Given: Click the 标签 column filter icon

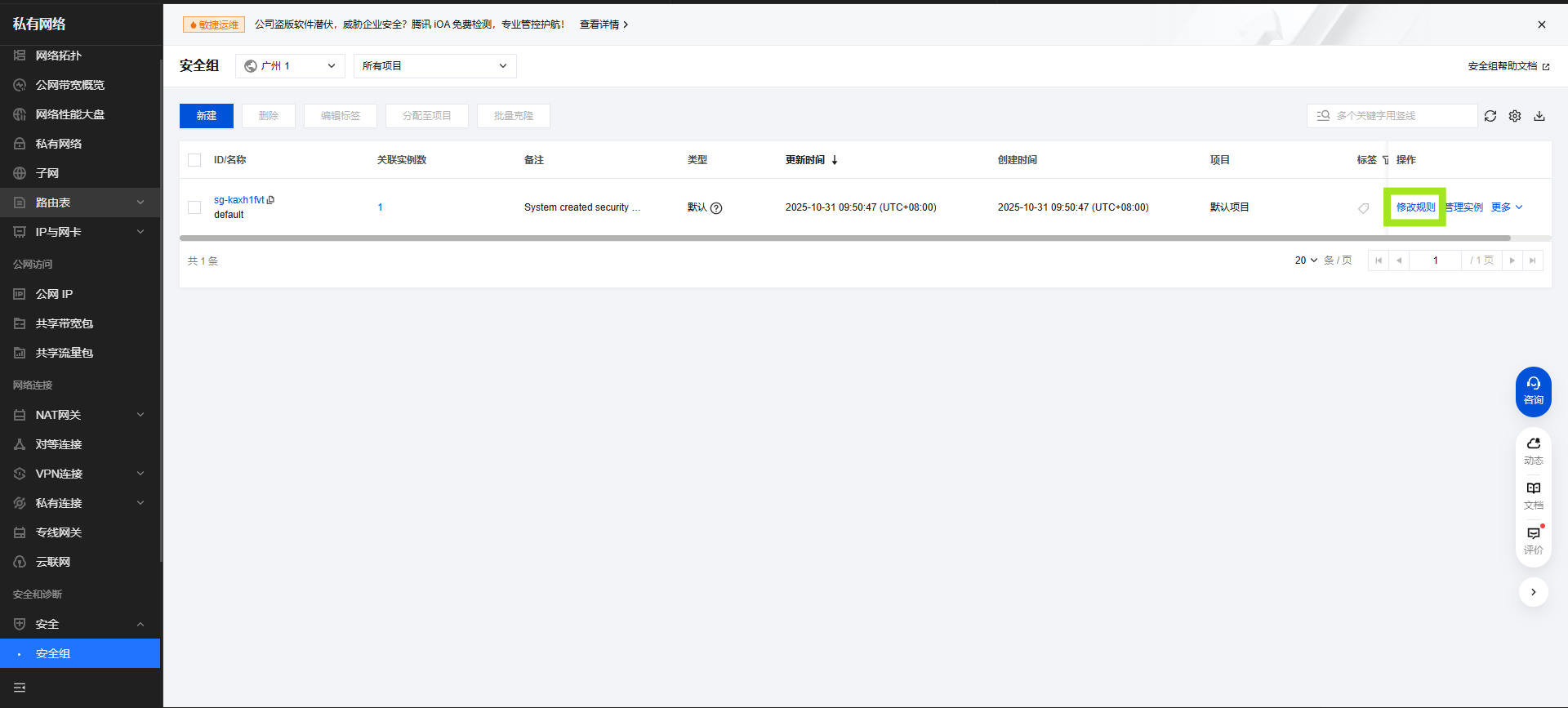Looking at the screenshot, I should pos(1385,160).
